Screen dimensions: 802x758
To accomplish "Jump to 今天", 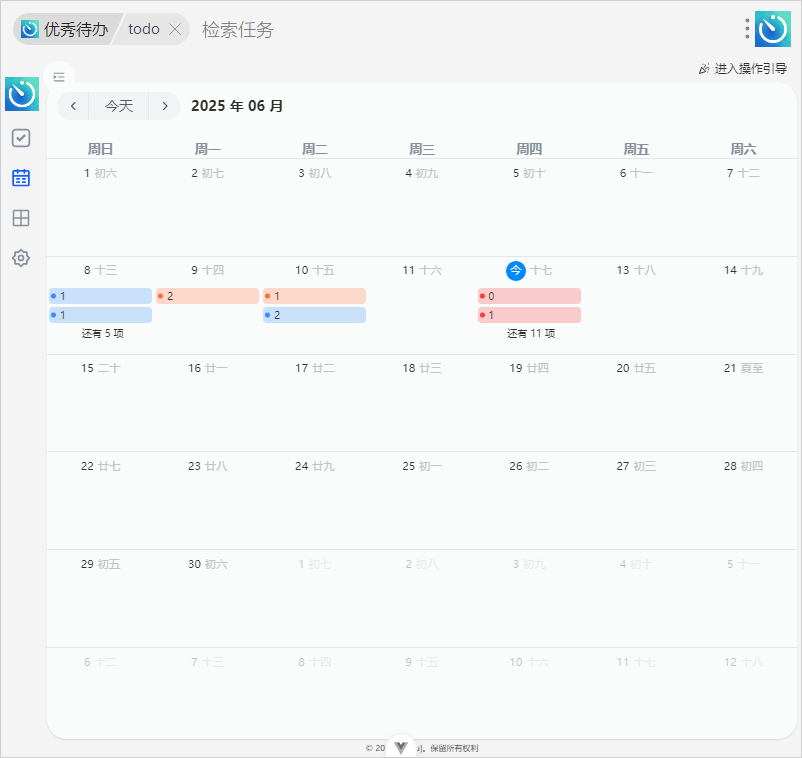I will [119, 106].
